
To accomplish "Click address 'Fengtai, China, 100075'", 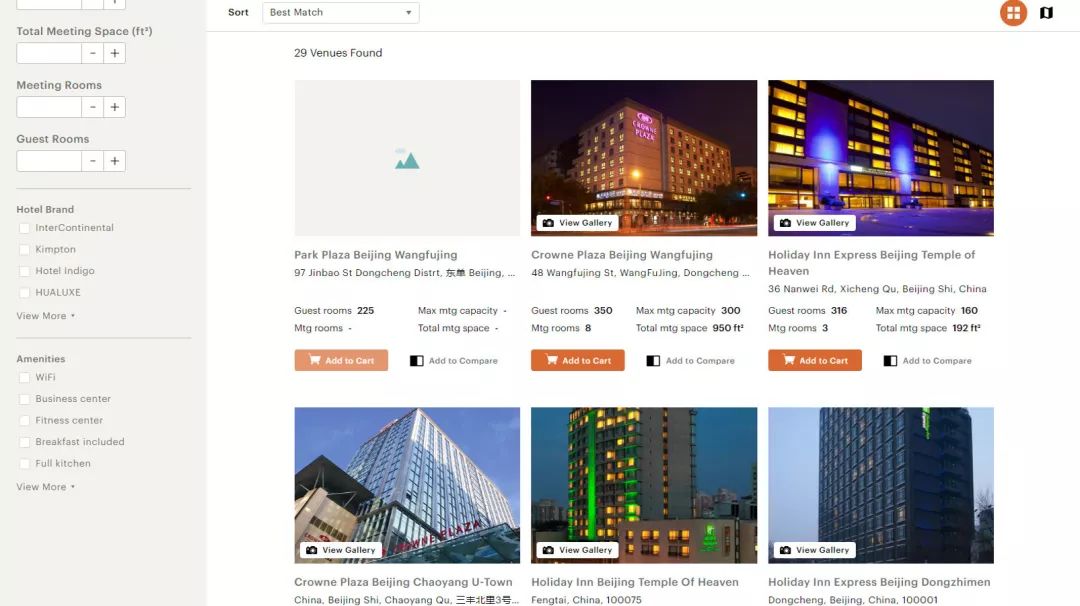I will [x=586, y=600].
